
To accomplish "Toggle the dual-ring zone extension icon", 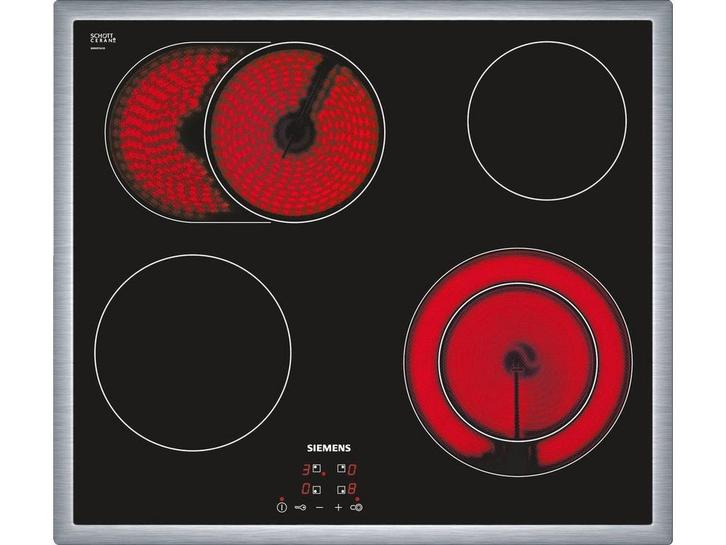I will [356, 507].
